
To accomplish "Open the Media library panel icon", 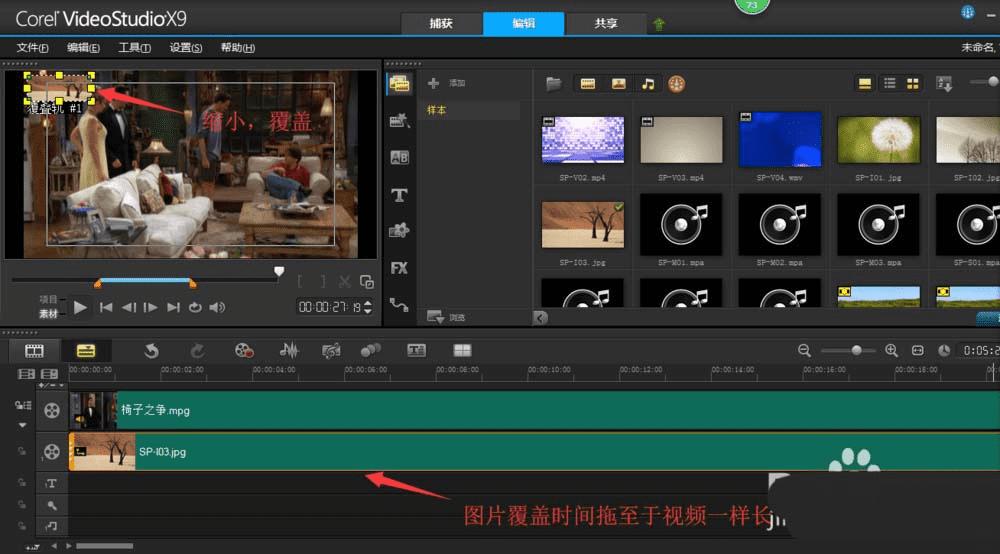I will pos(400,84).
